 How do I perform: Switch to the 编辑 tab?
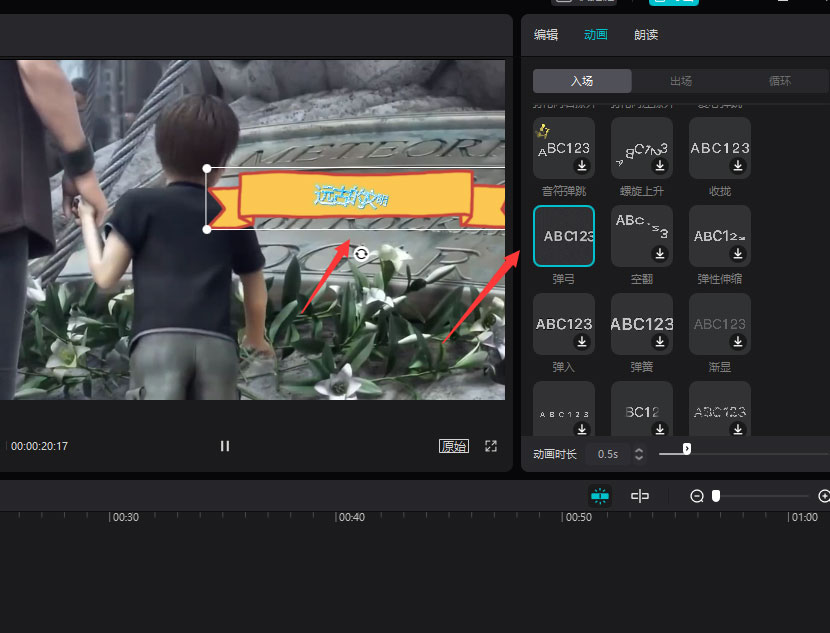pos(546,35)
